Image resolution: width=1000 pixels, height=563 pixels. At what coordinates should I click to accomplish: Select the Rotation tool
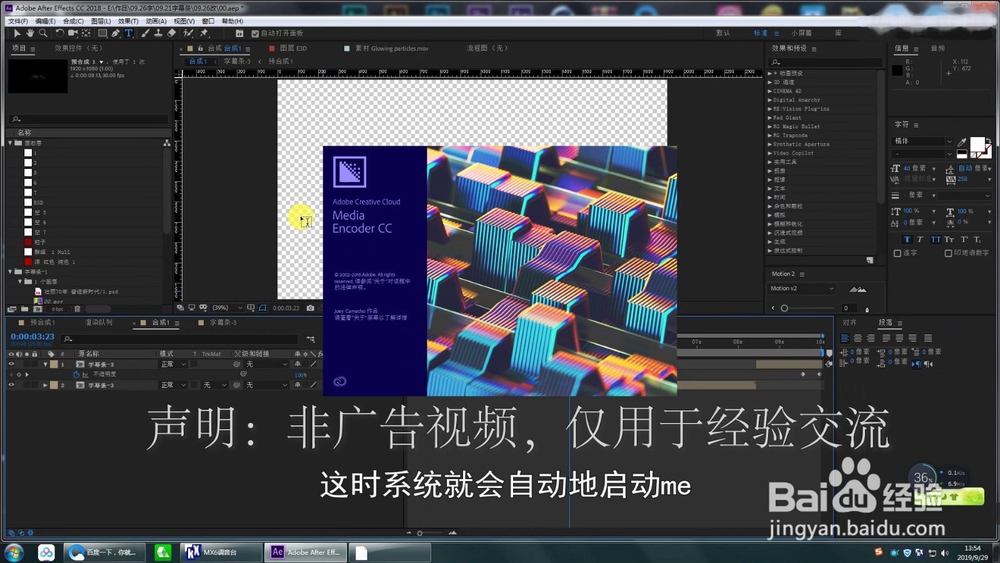59,33
